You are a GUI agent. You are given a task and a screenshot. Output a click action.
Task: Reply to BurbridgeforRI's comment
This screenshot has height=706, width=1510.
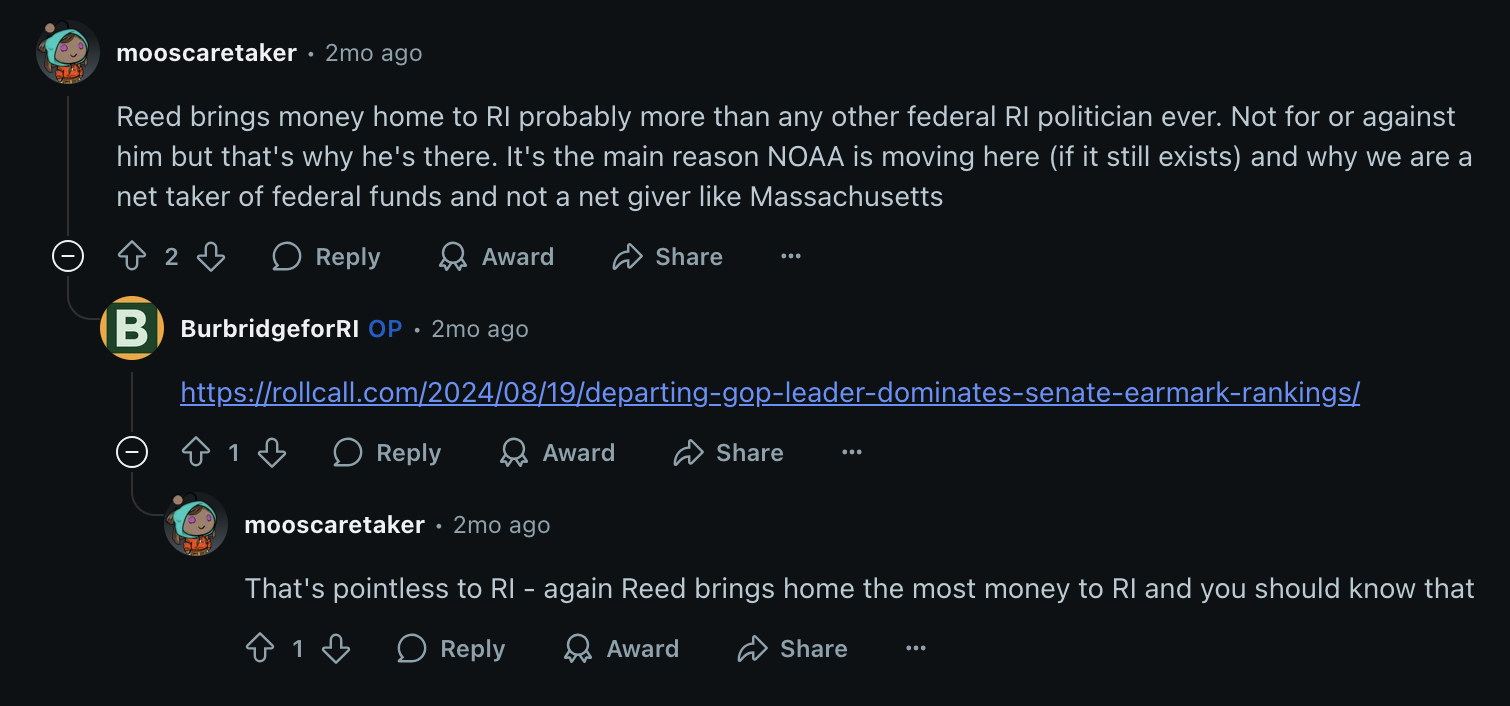pos(388,453)
